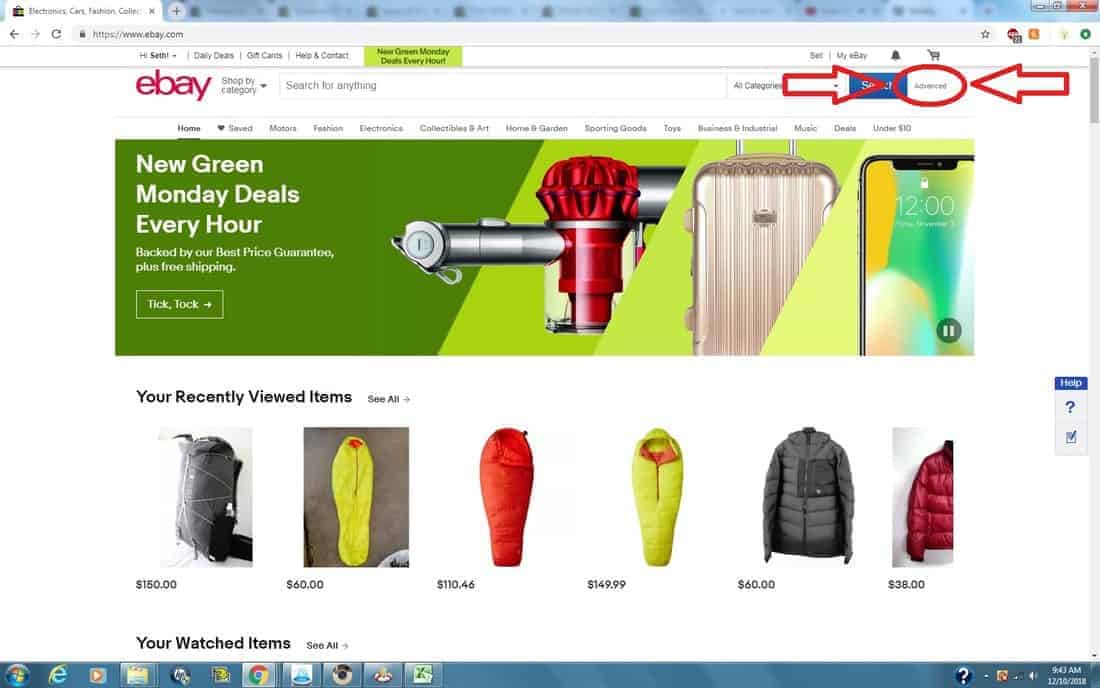Image resolution: width=1100 pixels, height=688 pixels.
Task: Open the Motors category
Action: 283,128
